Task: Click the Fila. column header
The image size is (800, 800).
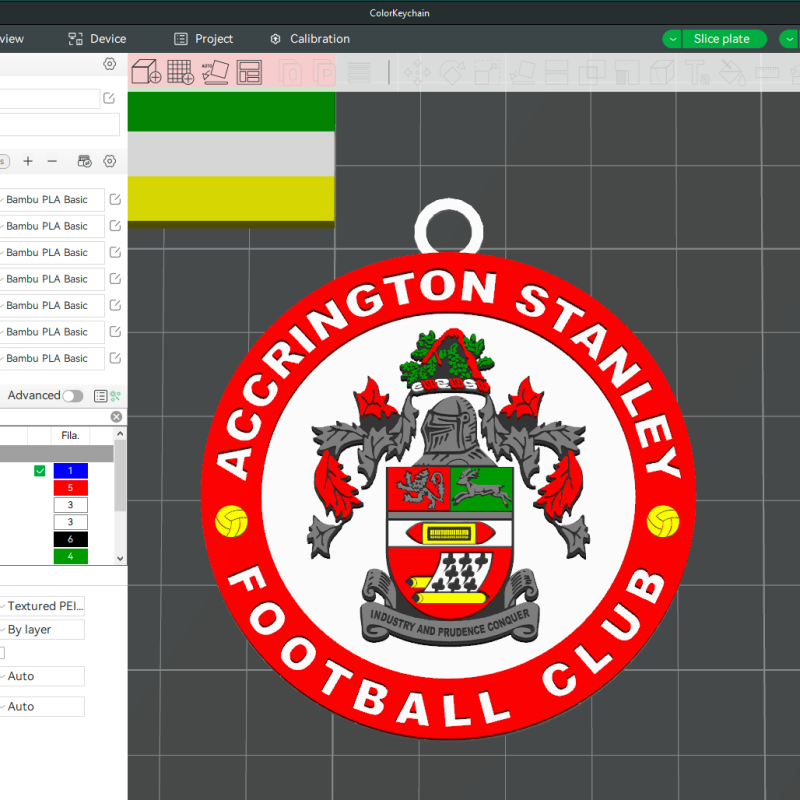Action: pos(70,435)
